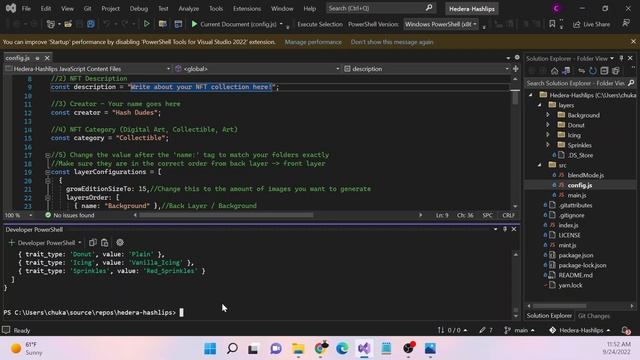
Task: Click the editor vertical scrollbar thumb
Action: pos(516,98)
